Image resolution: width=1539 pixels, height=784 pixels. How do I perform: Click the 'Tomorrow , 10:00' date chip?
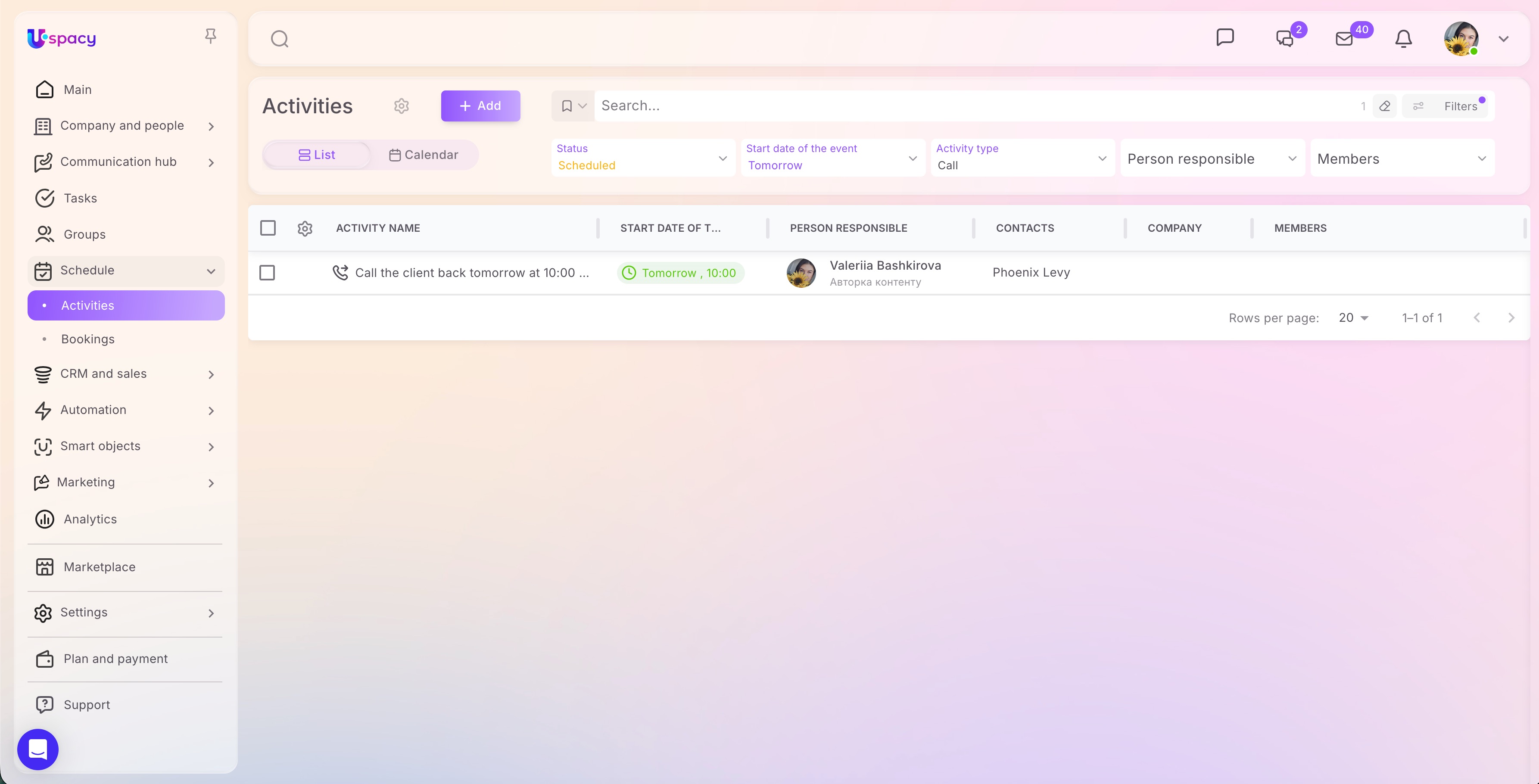680,273
